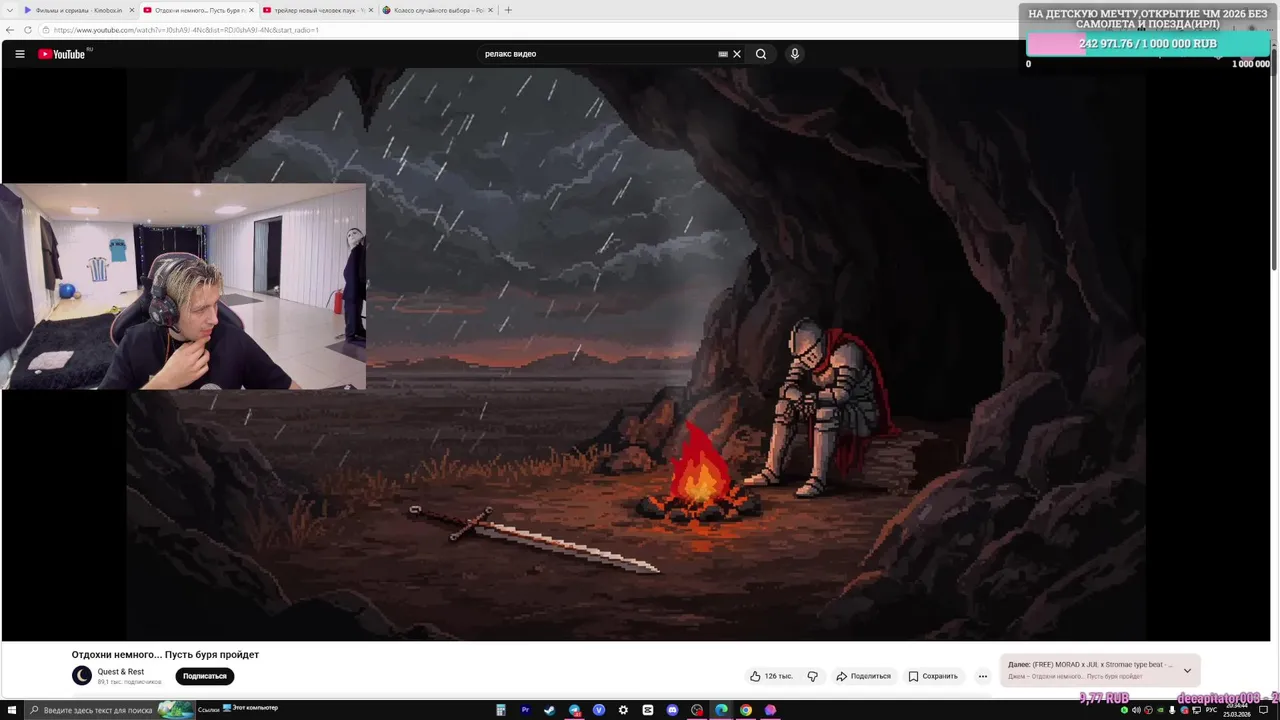Viewport: 1280px width, 720px height.
Task: Close the трейлер новый человек паук tab
Action: point(371,10)
